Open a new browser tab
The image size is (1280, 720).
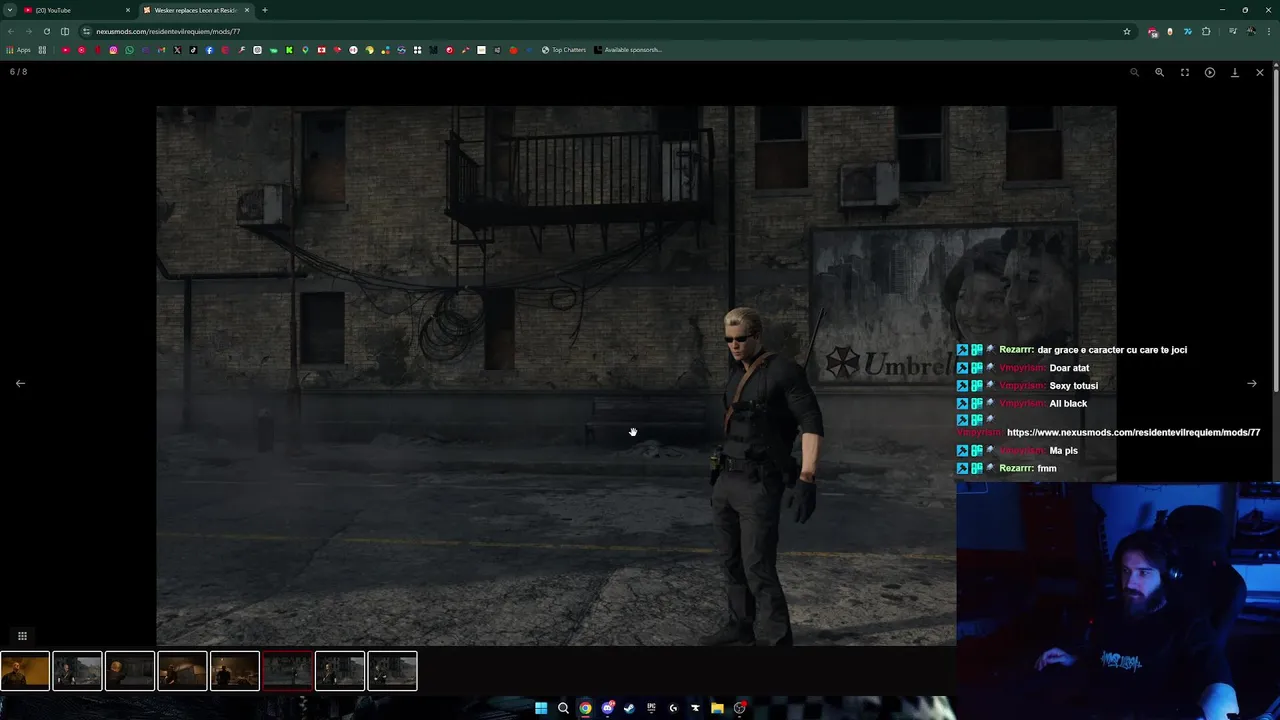[264, 10]
